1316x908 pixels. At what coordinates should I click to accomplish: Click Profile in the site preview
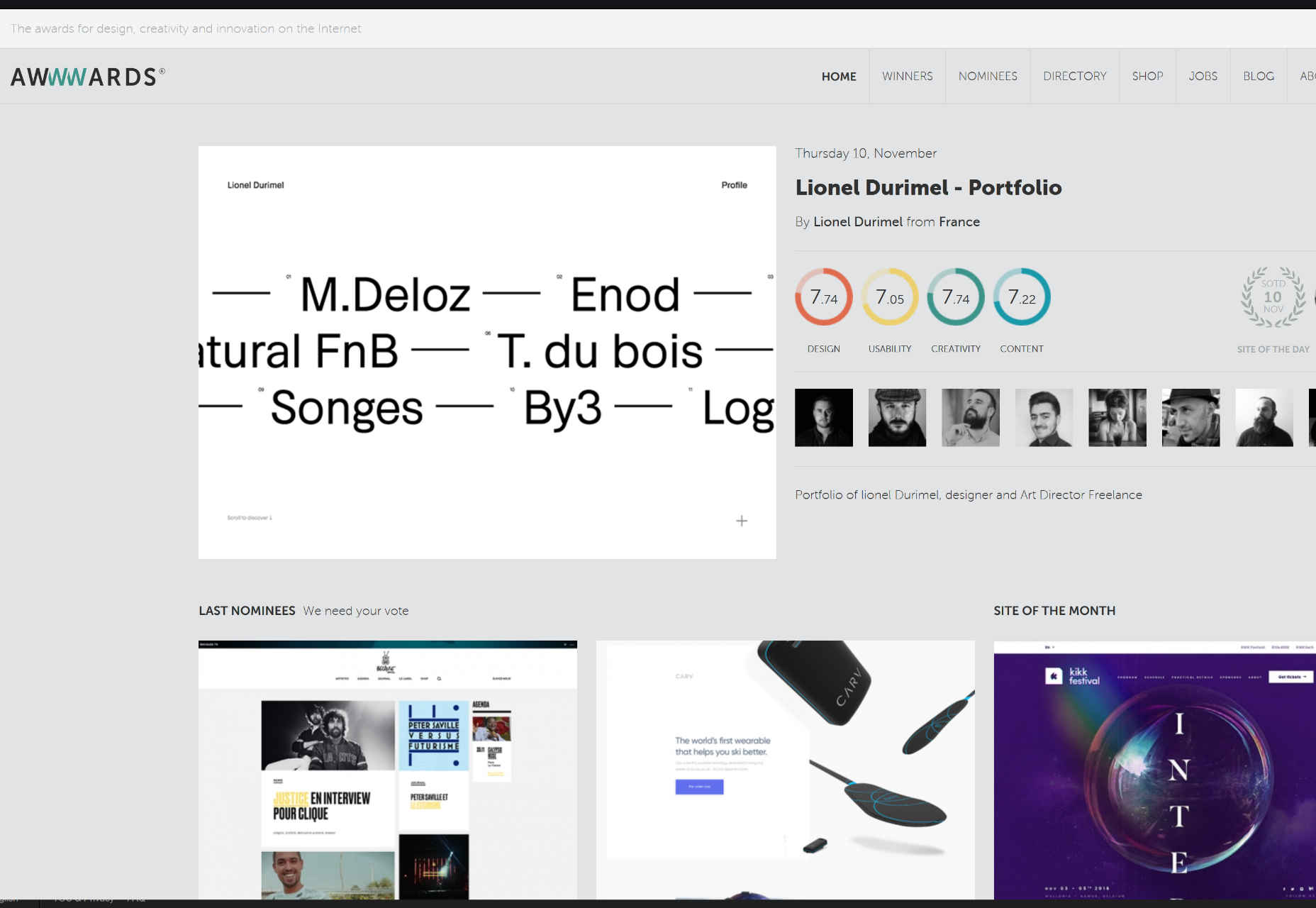coord(735,185)
